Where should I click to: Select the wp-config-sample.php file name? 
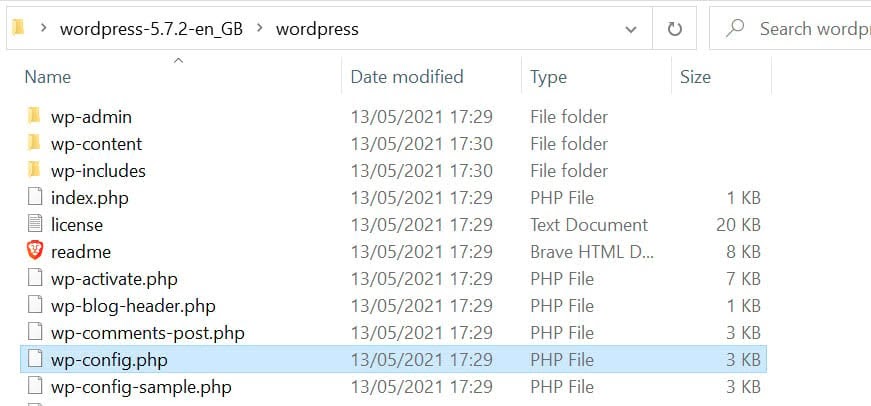141,386
